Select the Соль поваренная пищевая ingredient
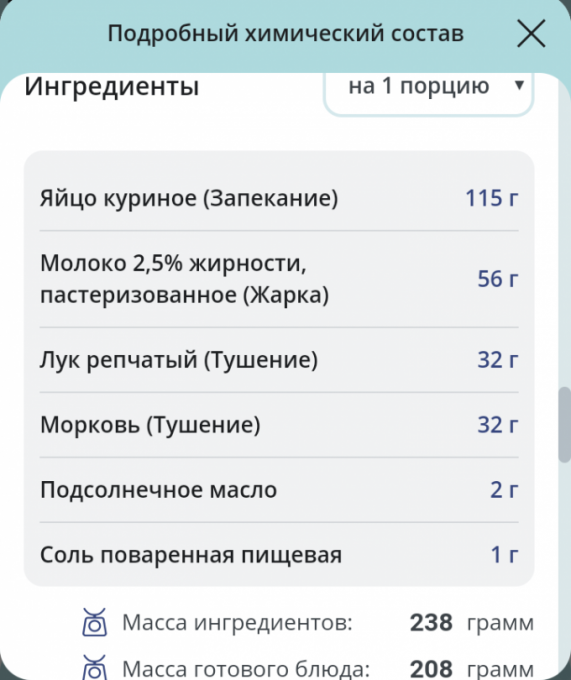The image size is (571, 680). click(279, 554)
